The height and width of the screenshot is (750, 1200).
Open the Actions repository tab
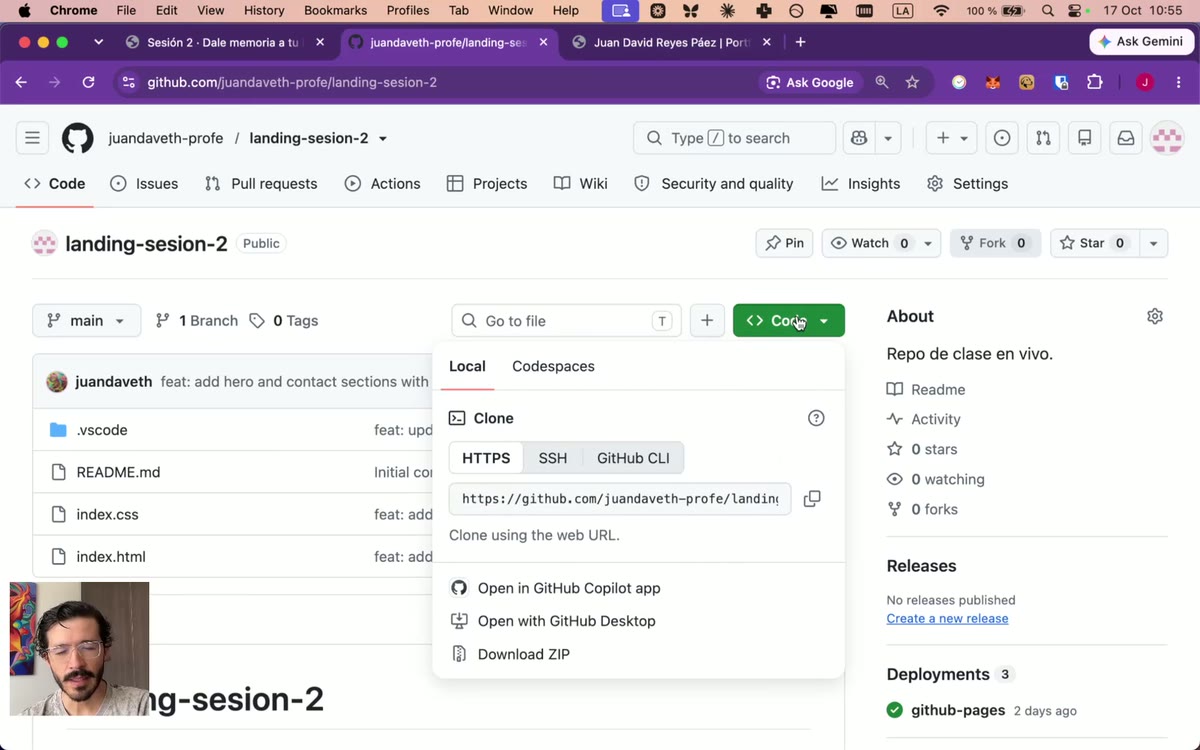(x=382, y=184)
